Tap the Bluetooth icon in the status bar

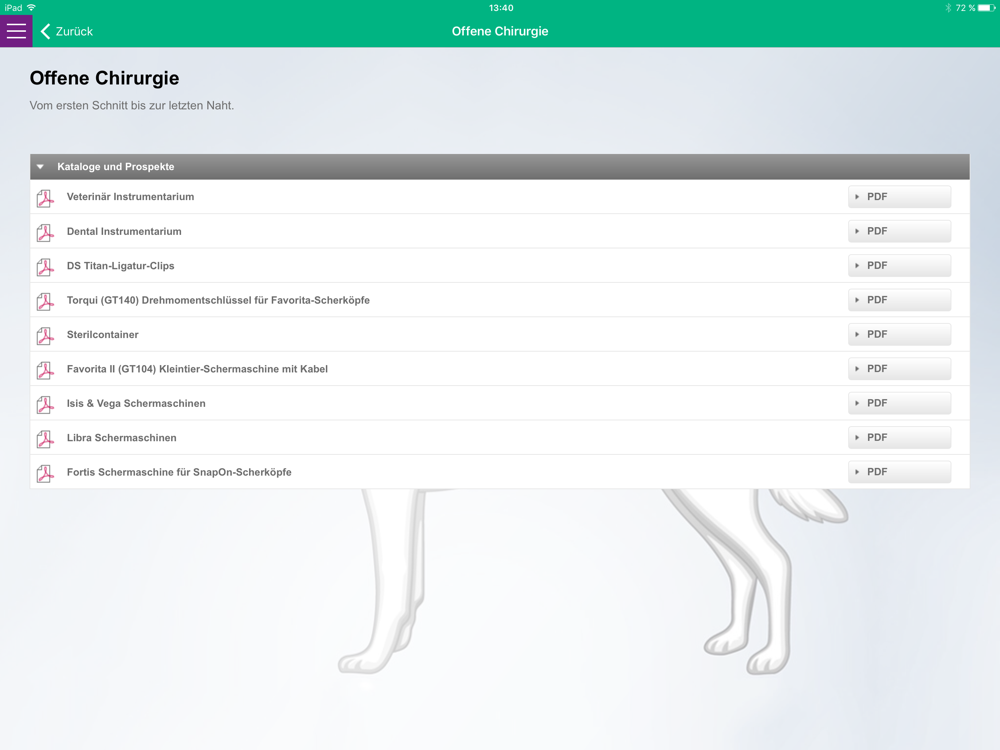tap(948, 8)
